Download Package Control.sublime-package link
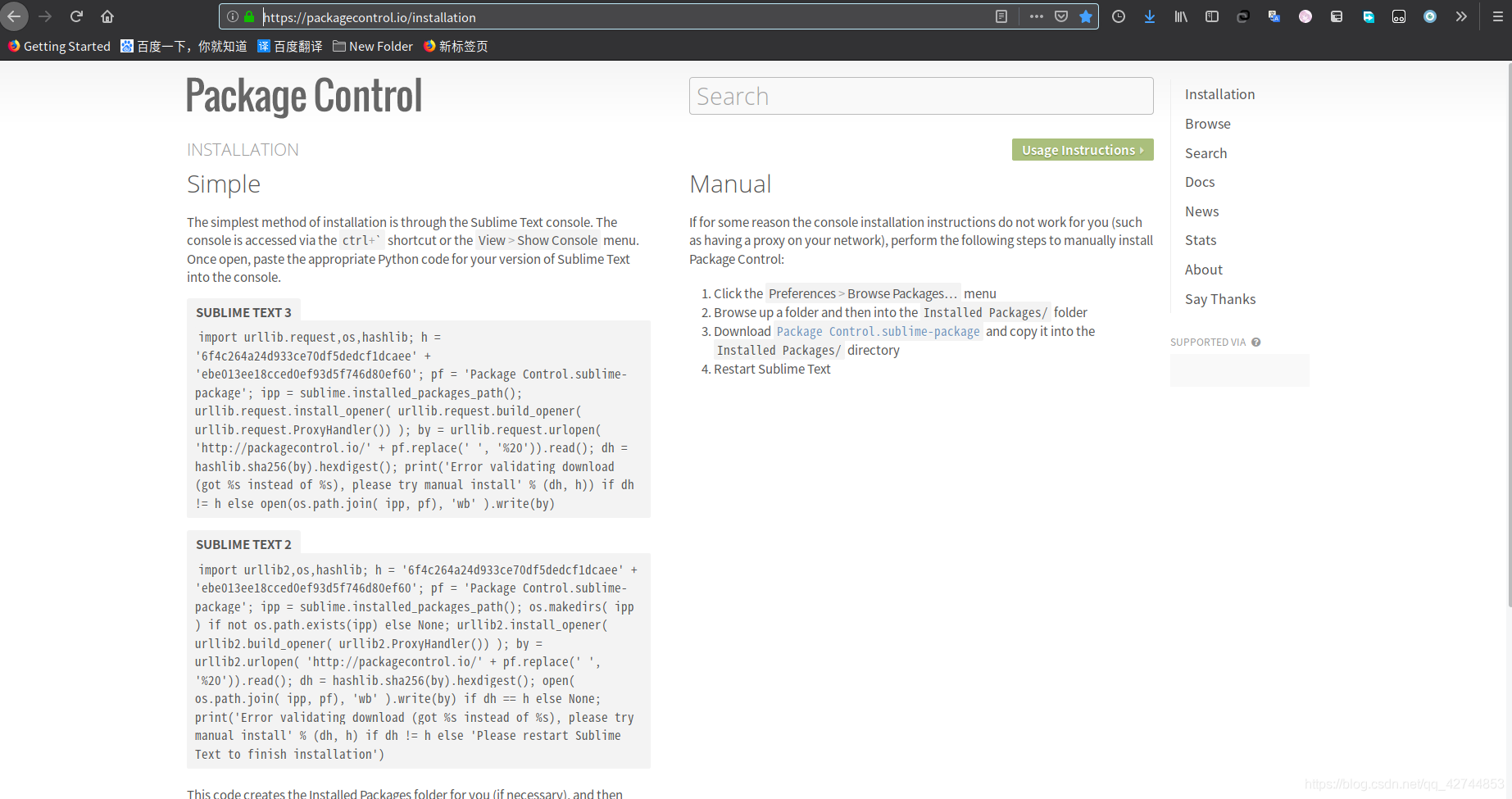 click(x=878, y=332)
